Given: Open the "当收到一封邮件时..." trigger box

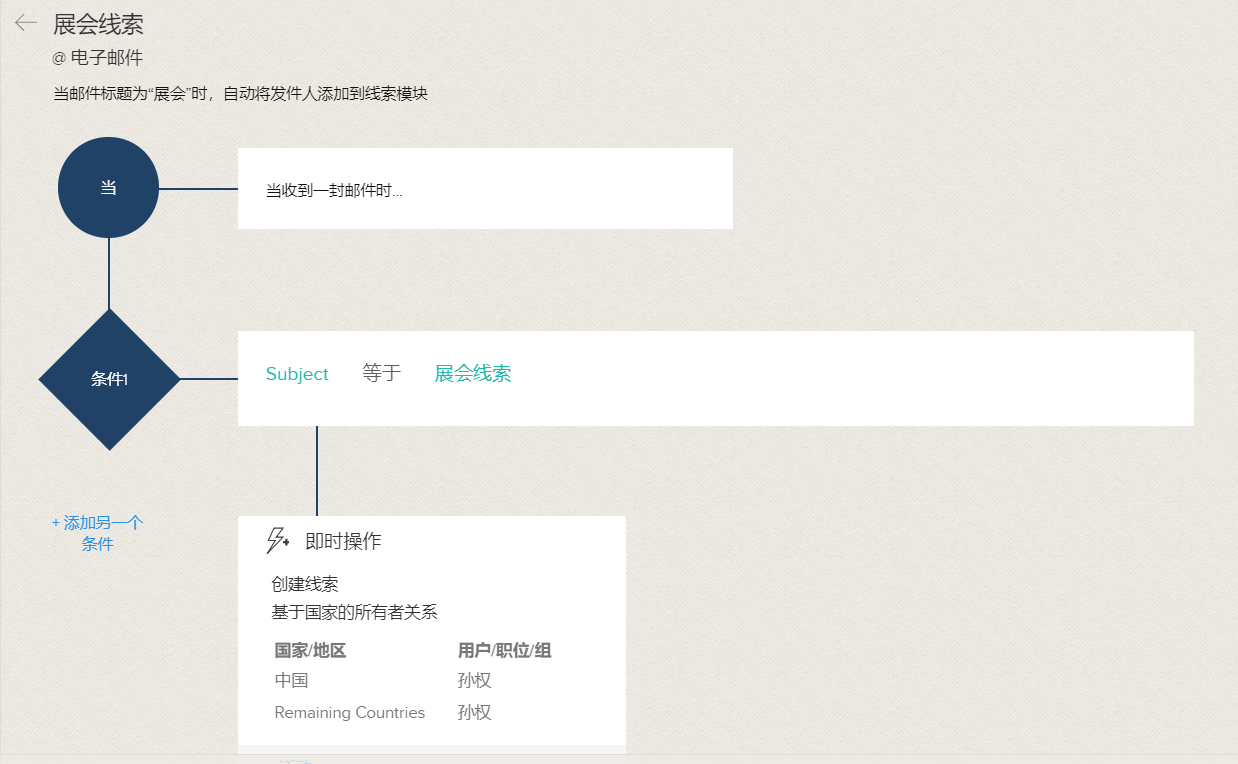Looking at the screenshot, I should [484, 189].
